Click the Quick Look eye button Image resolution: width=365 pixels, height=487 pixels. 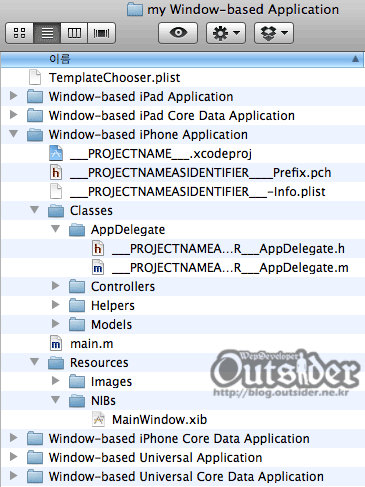tap(178, 33)
